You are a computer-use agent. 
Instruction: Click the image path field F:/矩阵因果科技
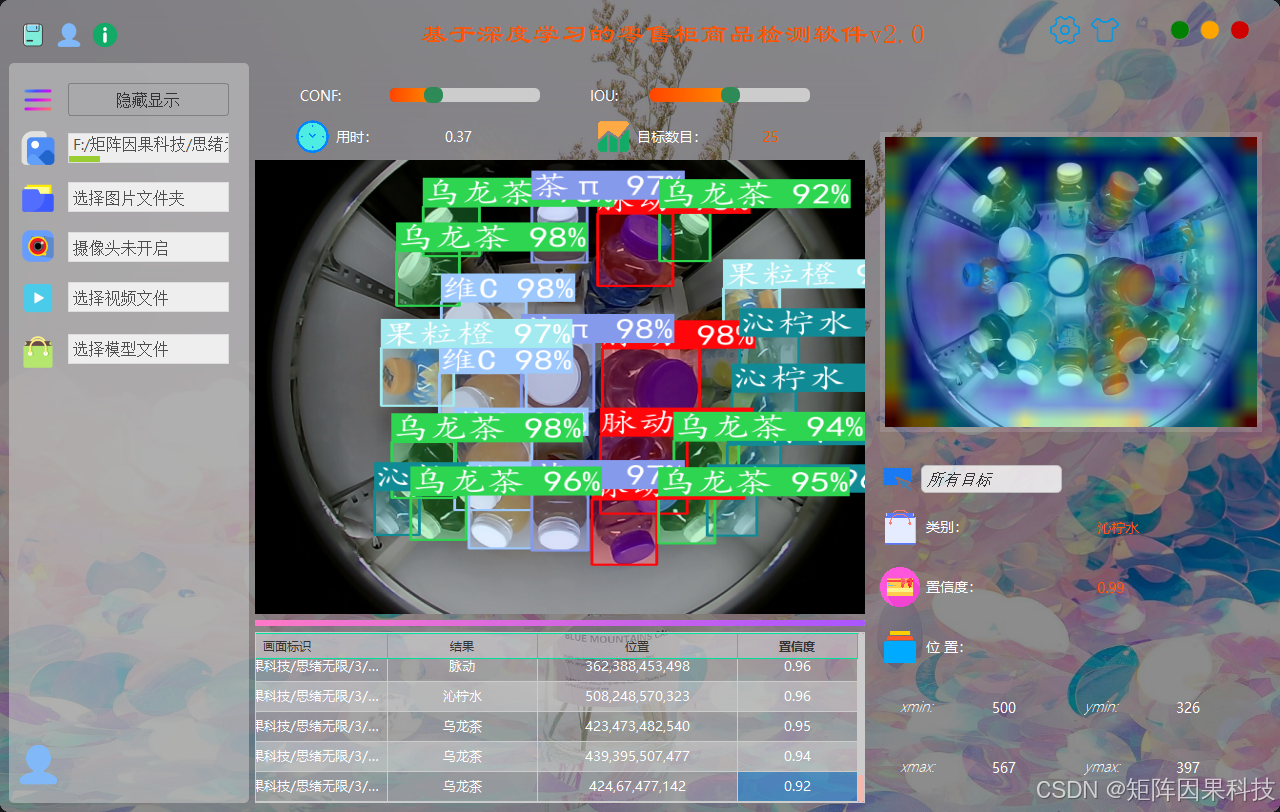click(148, 147)
